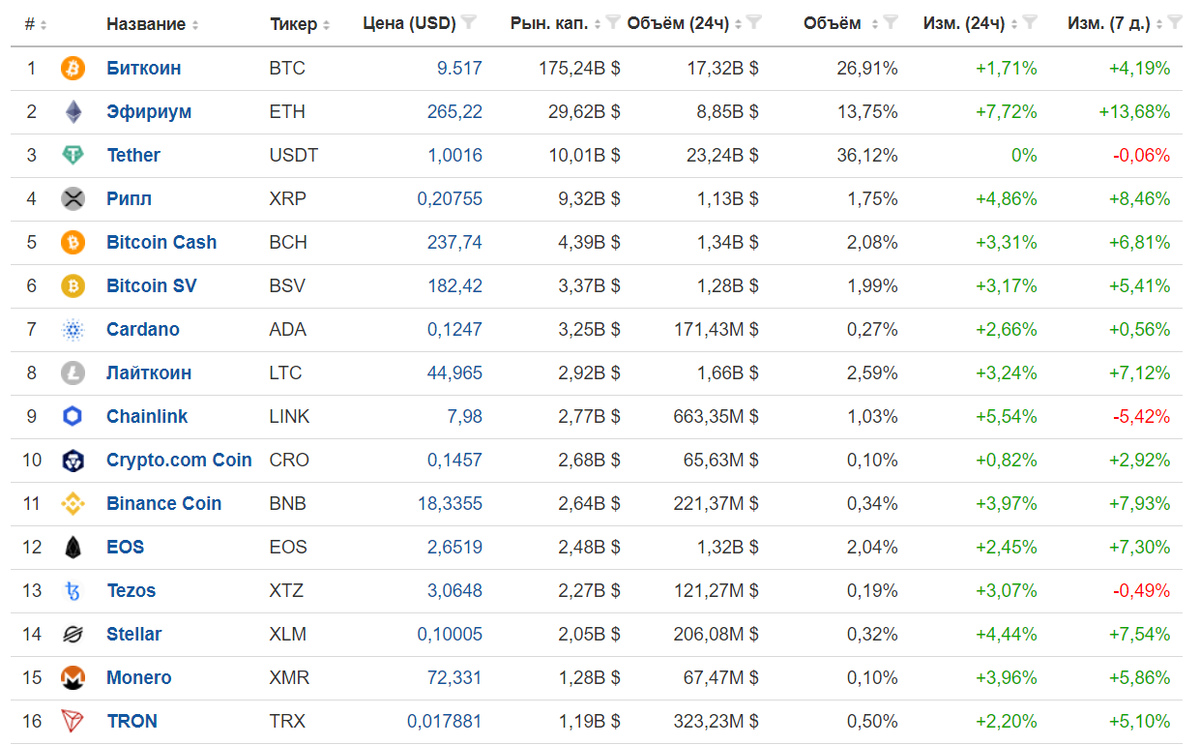Click the Ethereum diamond icon
Screen dimensions: 1200x745
[71, 111]
